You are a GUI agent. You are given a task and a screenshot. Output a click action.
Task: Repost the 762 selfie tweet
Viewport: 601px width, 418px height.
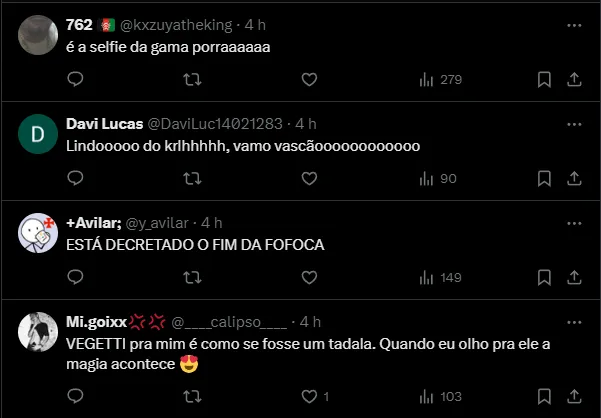193,79
